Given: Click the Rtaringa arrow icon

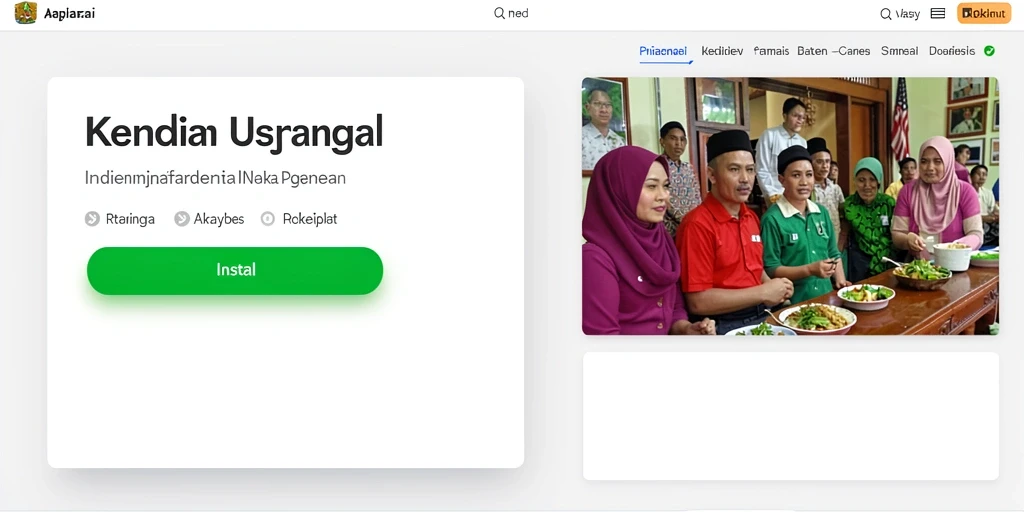Looking at the screenshot, I should [x=92, y=219].
